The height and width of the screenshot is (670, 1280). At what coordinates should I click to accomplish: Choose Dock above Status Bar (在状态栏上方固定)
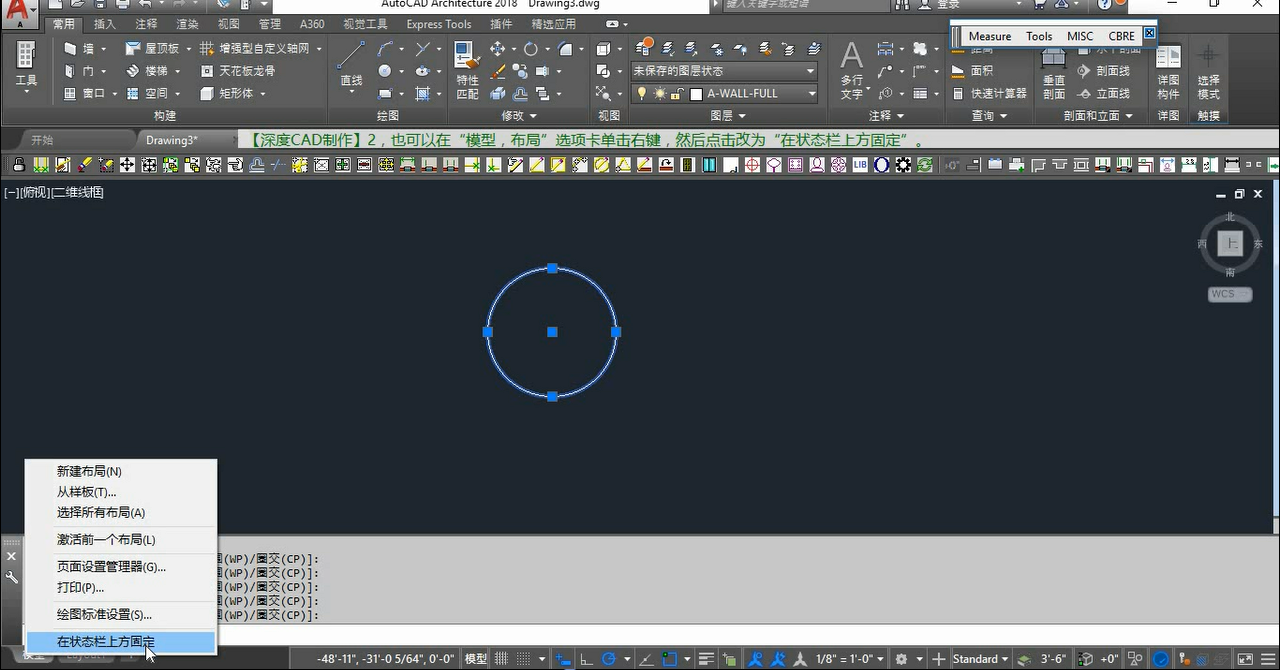tap(120, 642)
